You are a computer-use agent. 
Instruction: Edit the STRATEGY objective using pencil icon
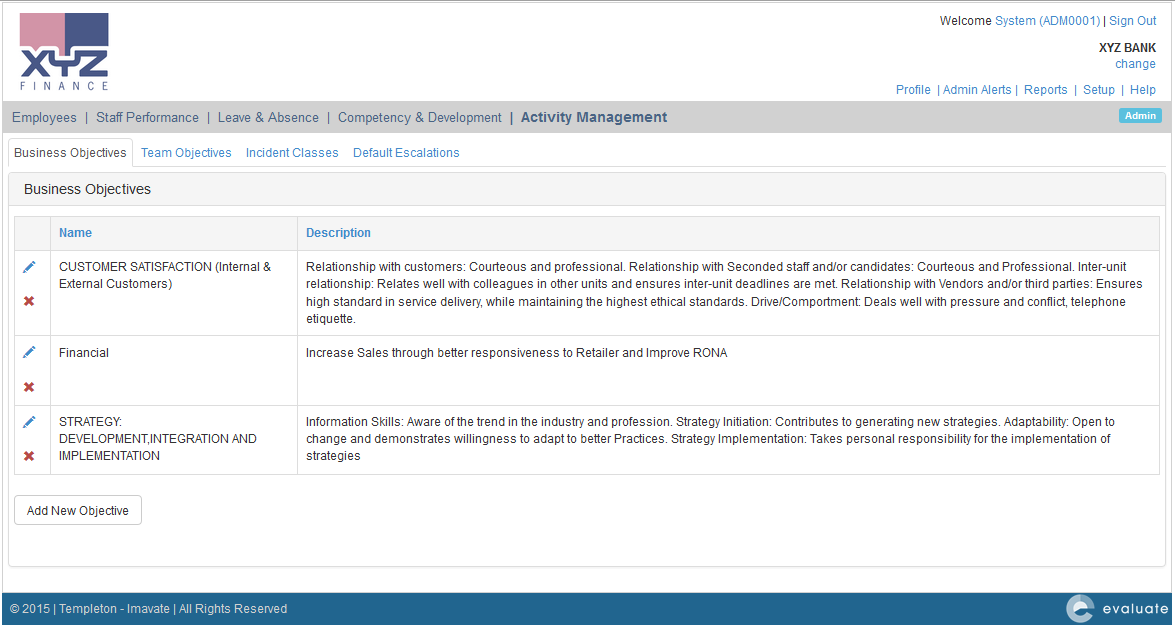pos(29,422)
